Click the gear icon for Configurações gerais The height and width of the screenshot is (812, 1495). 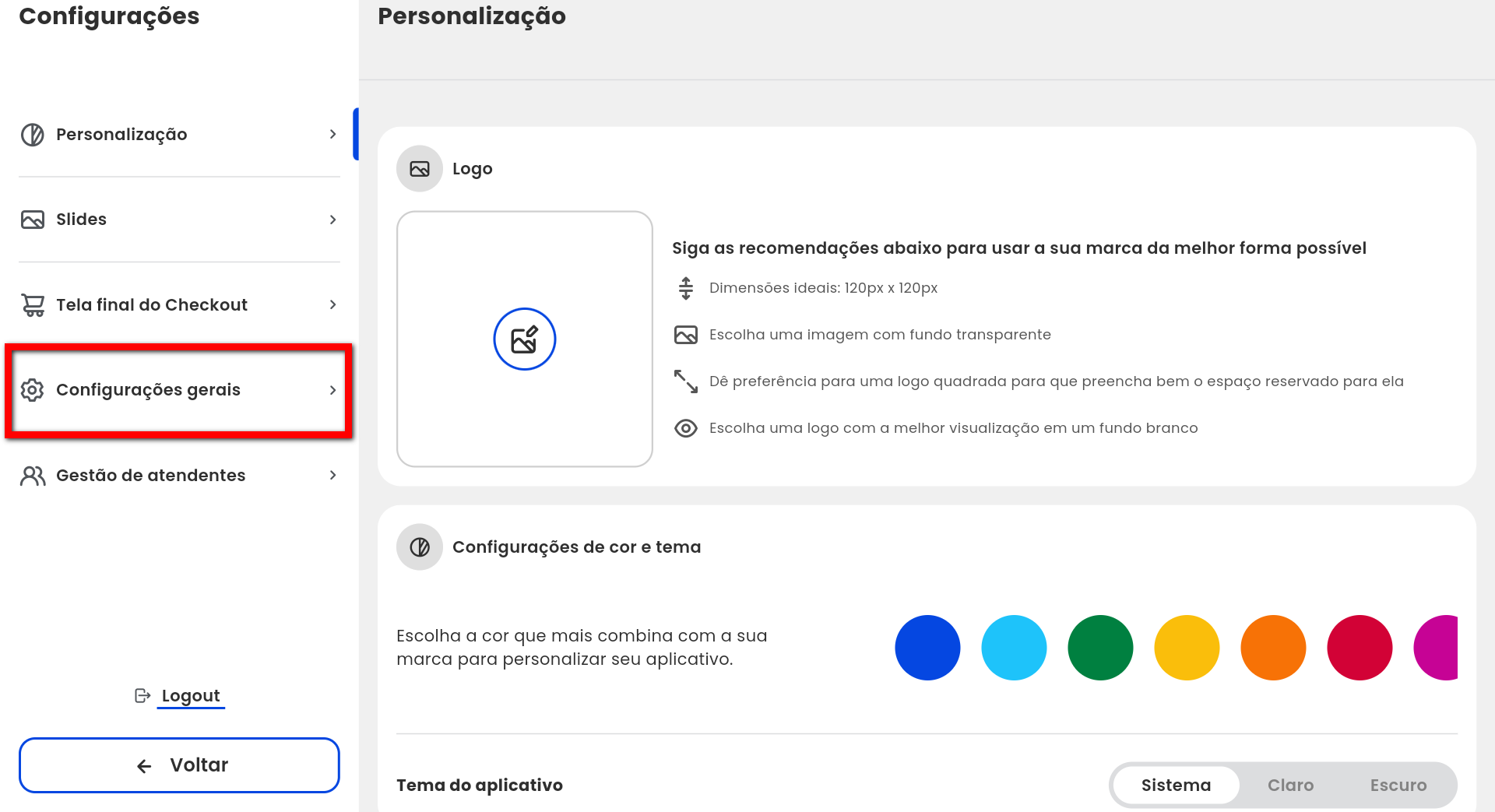[x=32, y=390]
